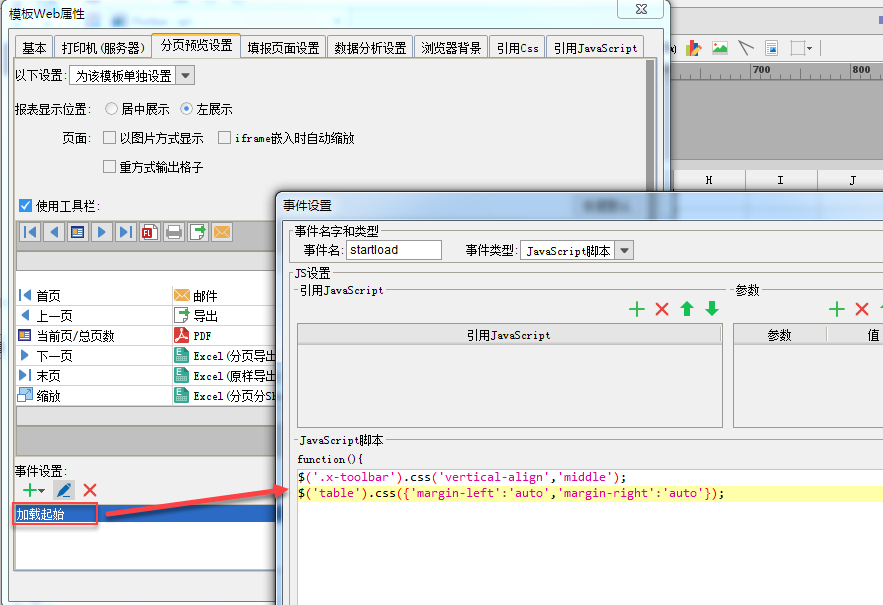This screenshot has height=605, width=883.
Task: Add a new event with green plus
Action: click(x=29, y=490)
